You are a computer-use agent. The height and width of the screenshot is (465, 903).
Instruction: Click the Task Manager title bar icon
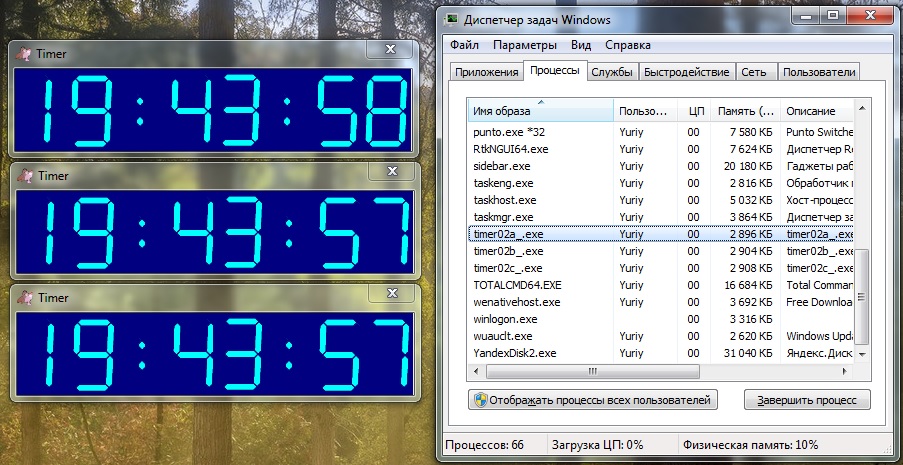pos(453,20)
